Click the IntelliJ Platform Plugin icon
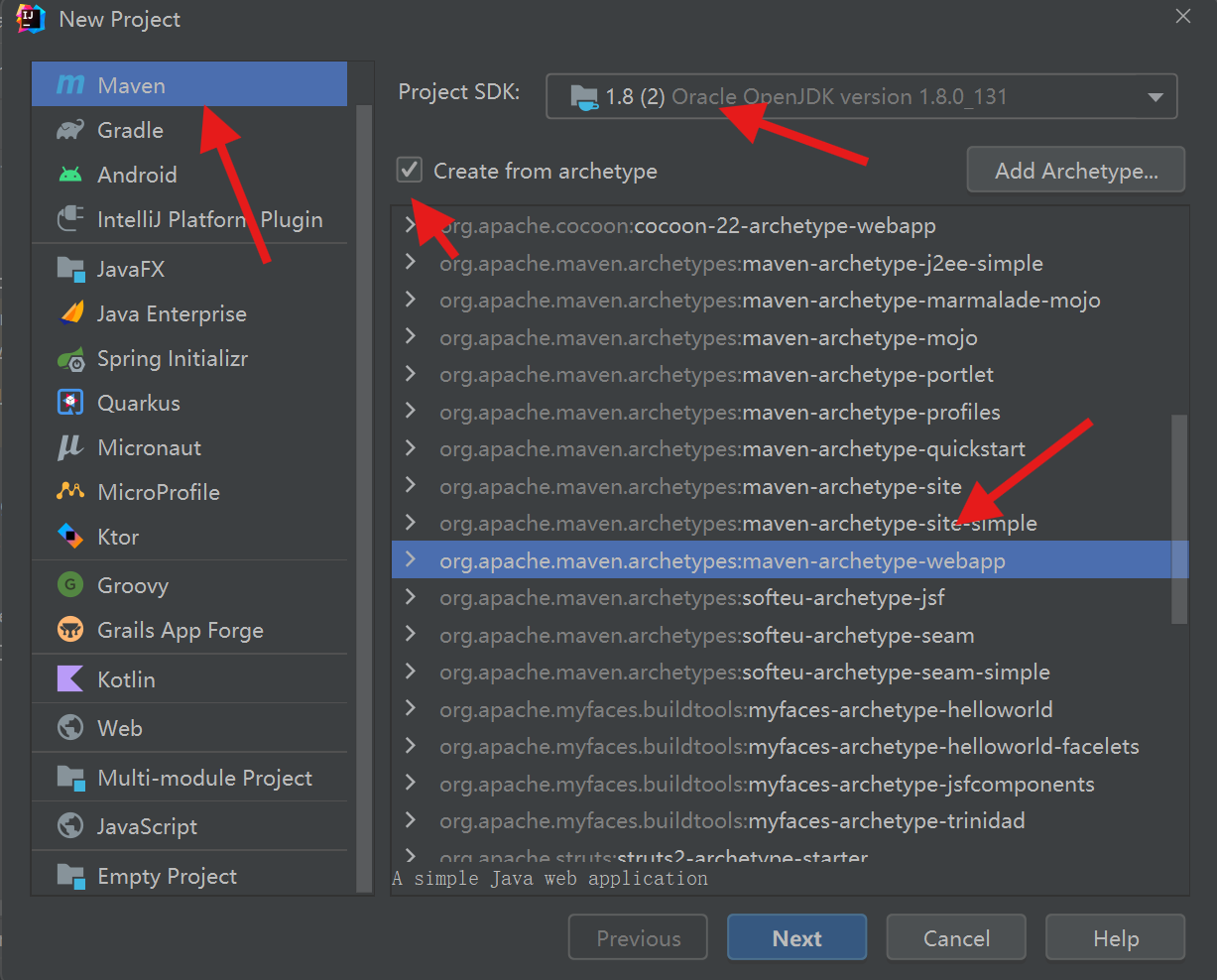 (70, 219)
